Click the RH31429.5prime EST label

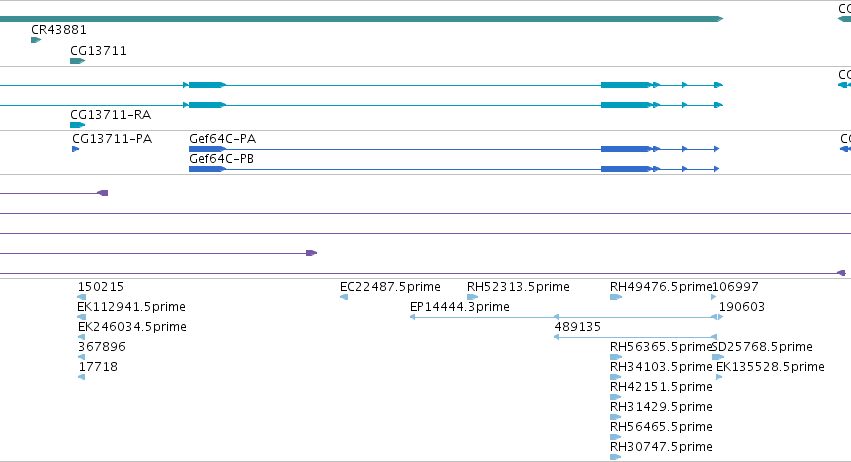(x=661, y=407)
